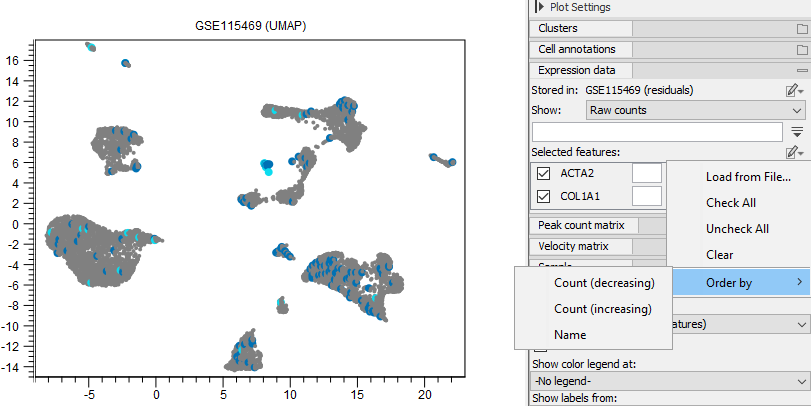Click the feature search input field

pos(656,131)
